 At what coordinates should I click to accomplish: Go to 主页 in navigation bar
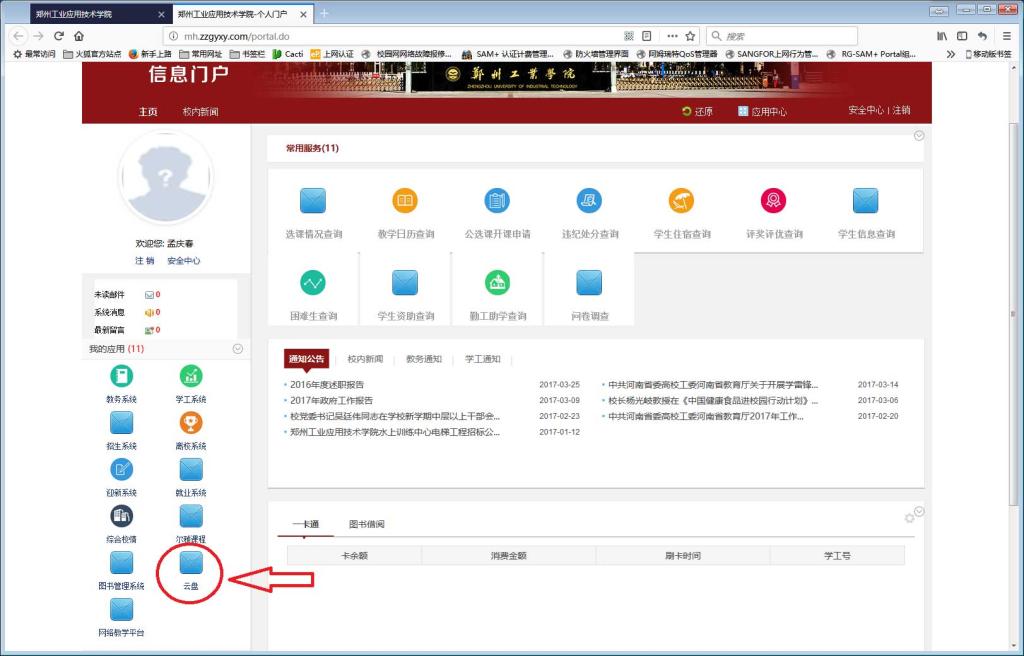coord(148,112)
